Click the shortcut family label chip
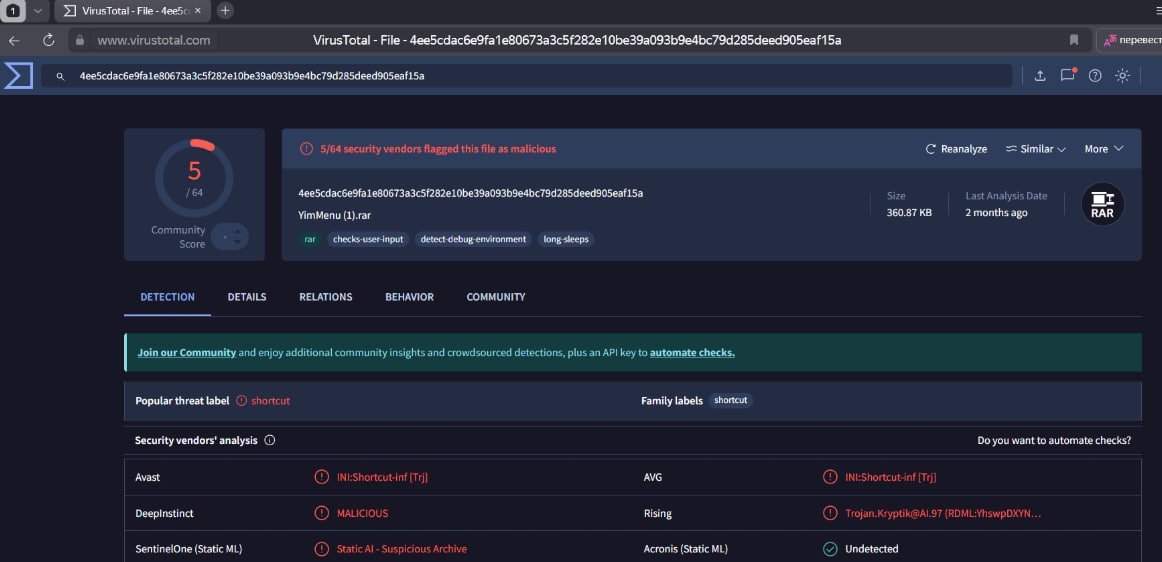Image resolution: width=1162 pixels, height=562 pixels. 731,400
